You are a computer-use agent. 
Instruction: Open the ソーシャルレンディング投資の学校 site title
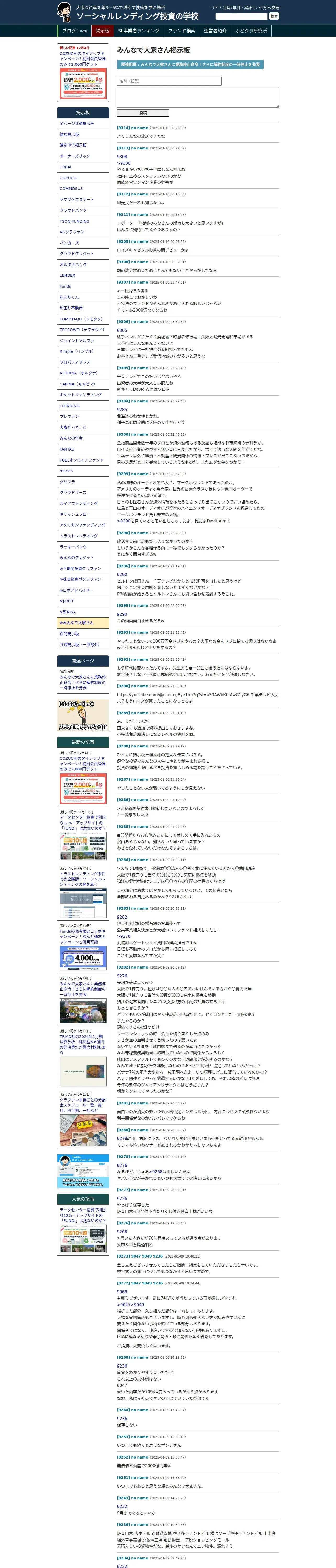[x=137, y=16]
